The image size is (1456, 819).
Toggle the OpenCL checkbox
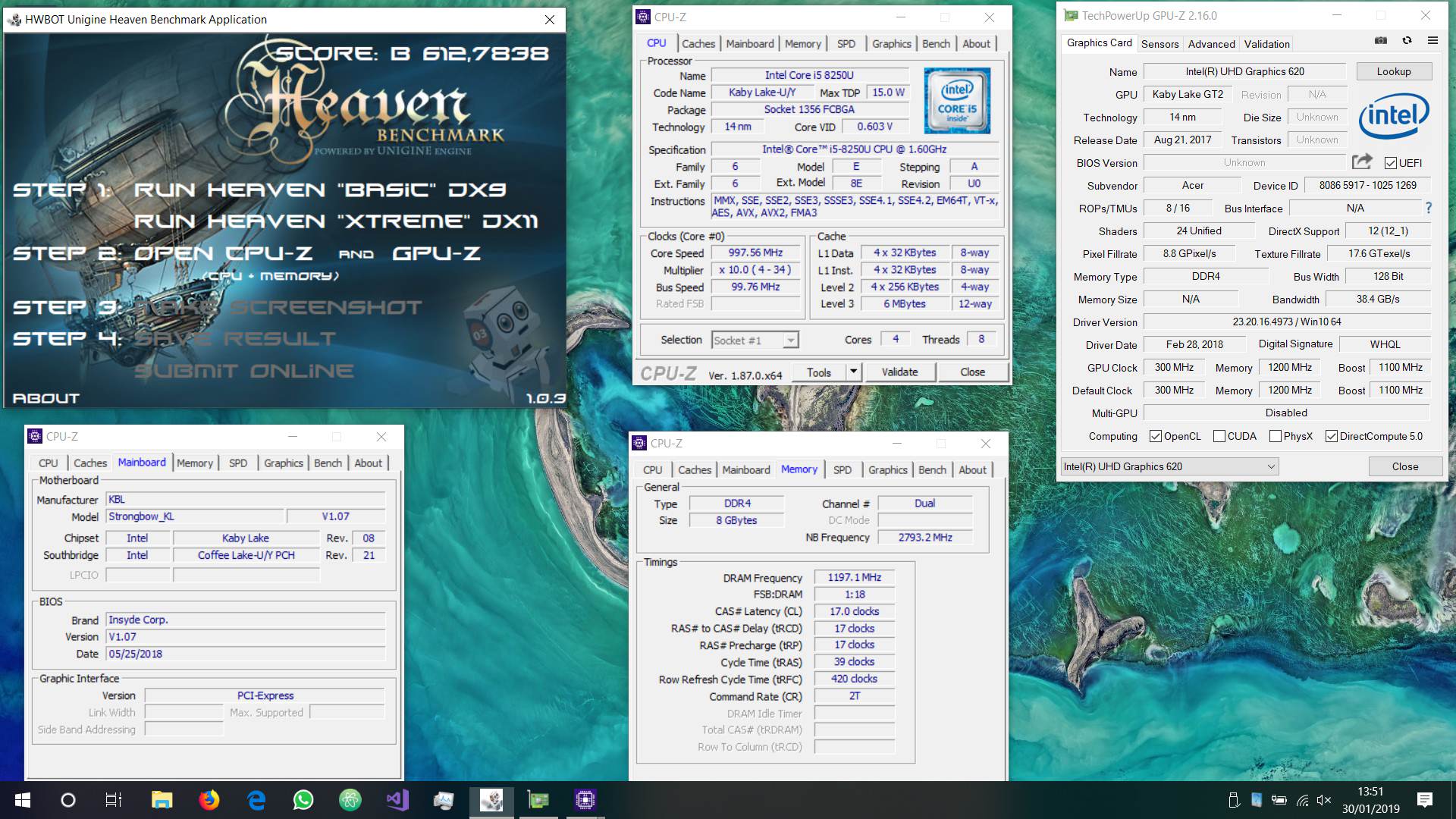tap(1156, 436)
